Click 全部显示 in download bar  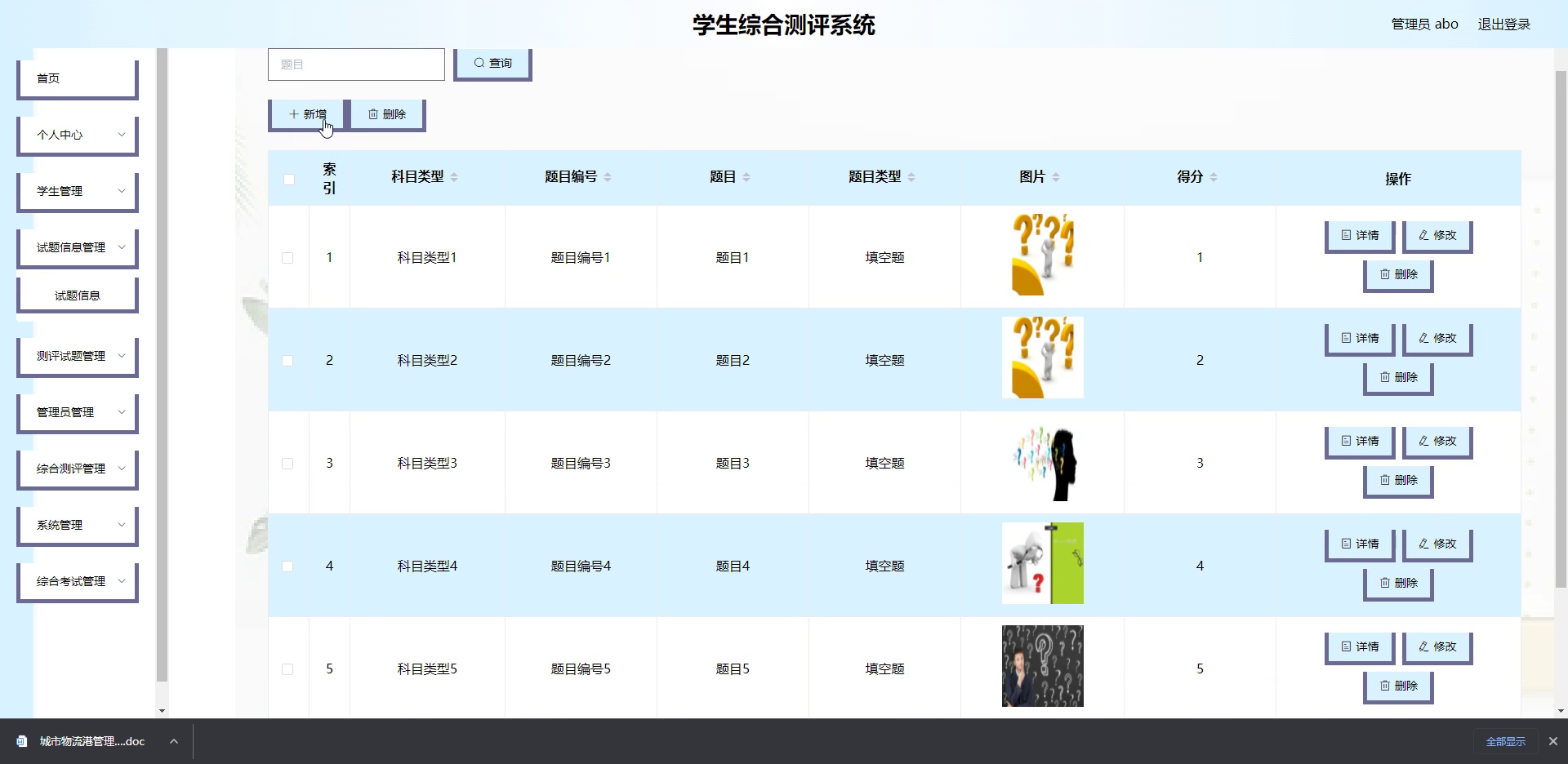pyautogui.click(x=1505, y=741)
